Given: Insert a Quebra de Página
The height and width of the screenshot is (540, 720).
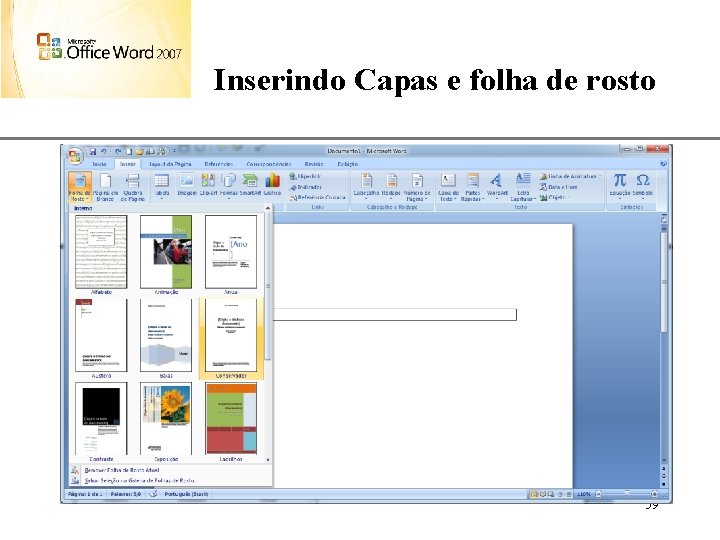Looking at the screenshot, I should pyautogui.click(x=133, y=186).
